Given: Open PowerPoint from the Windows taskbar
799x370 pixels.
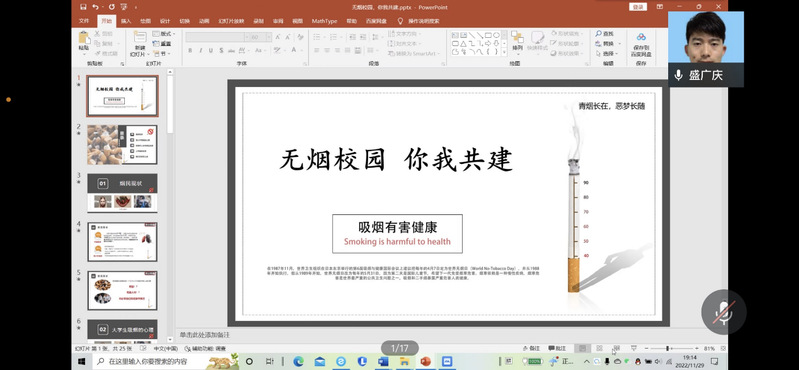Looking at the screenshot, I should pyautogui.click(x=425, y=361).
